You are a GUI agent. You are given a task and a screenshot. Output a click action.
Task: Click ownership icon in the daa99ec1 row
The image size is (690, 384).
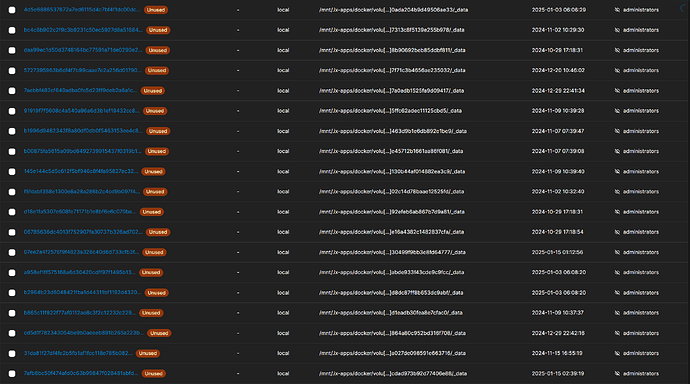[x=617, y=50]
